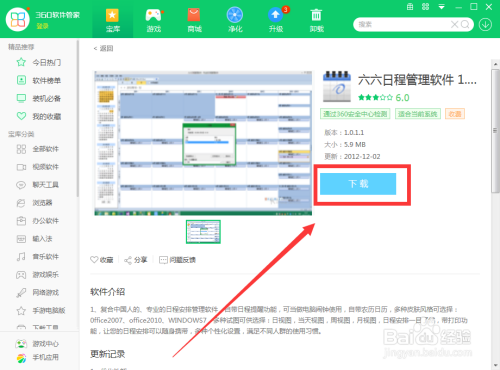
Task: Open 我的收藏 in the sidebar
Action: tap(39, 116)
